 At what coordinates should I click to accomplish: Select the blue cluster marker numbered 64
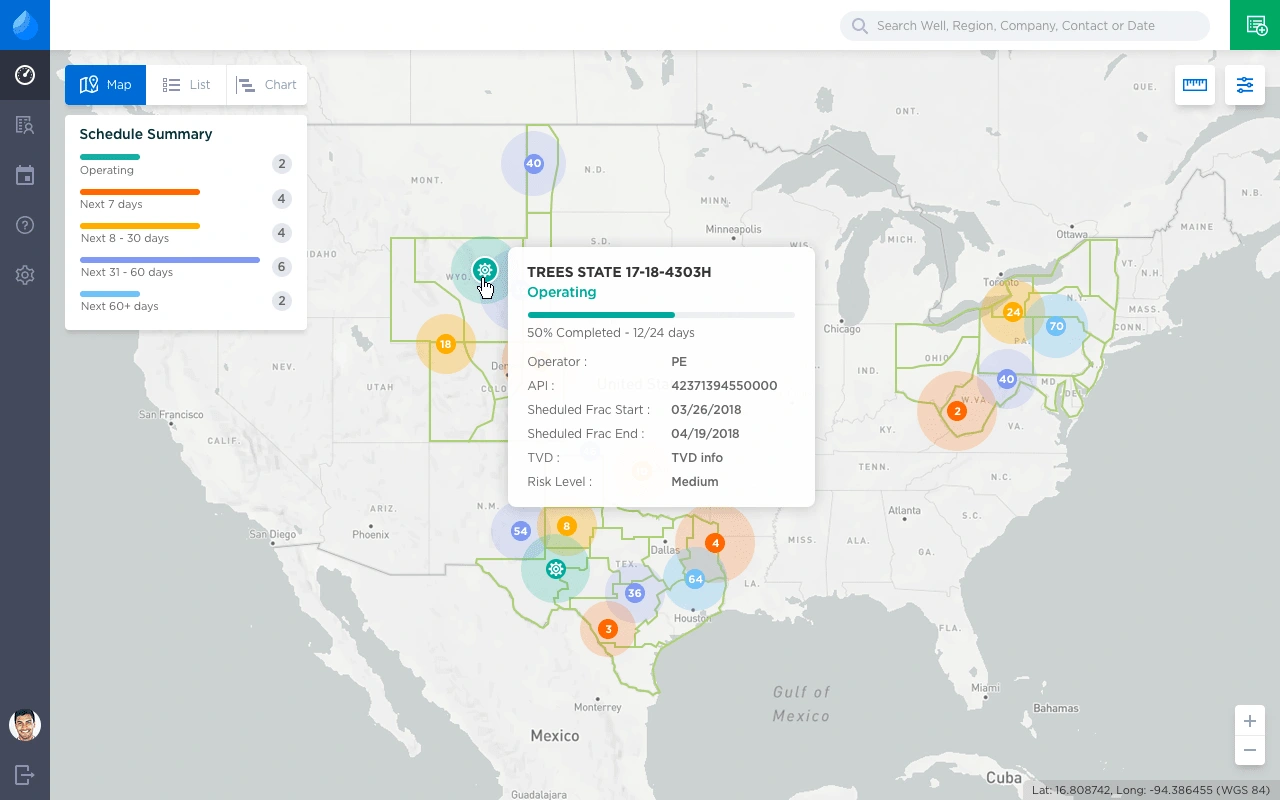[695, 579]
